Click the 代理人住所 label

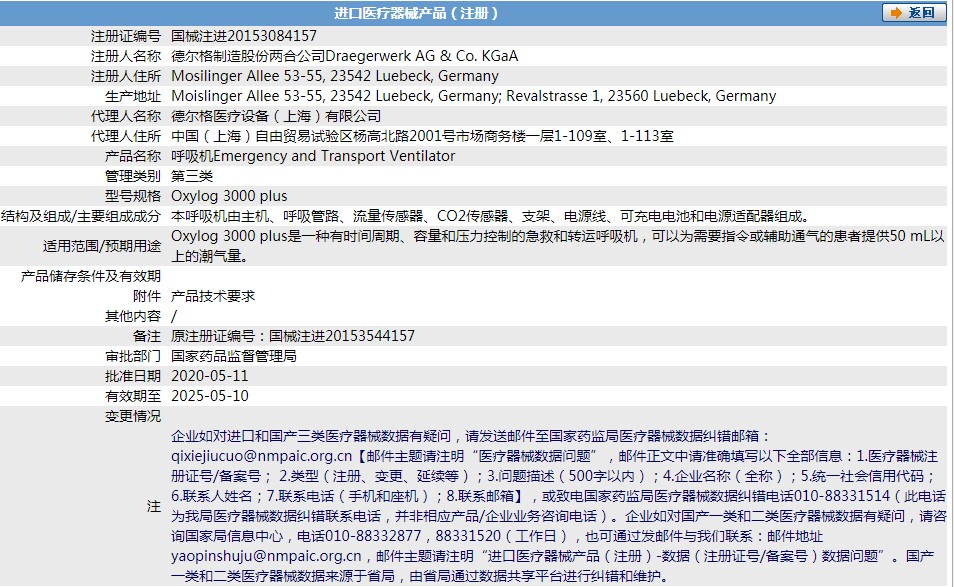[126, 136]
